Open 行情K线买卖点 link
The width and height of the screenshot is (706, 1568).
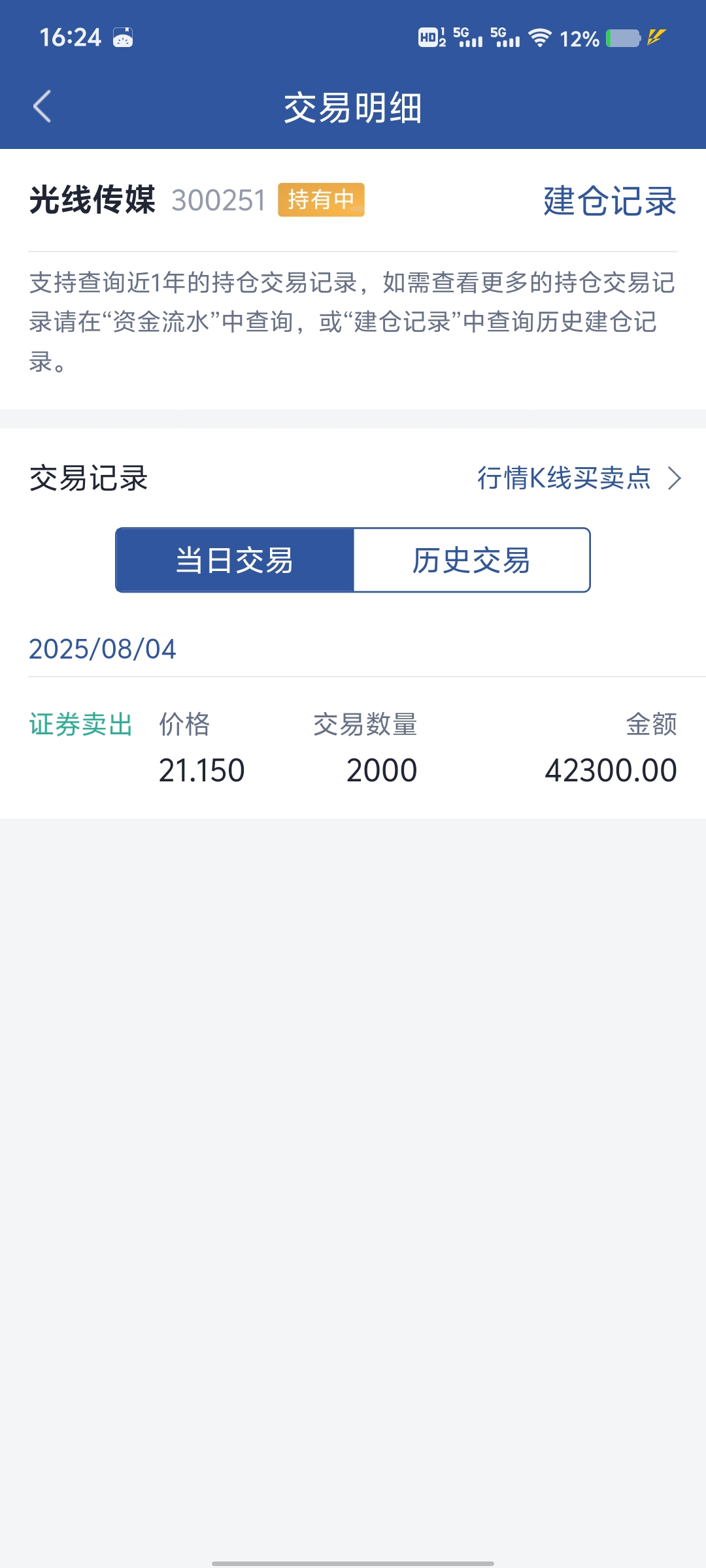pos(563,478)
